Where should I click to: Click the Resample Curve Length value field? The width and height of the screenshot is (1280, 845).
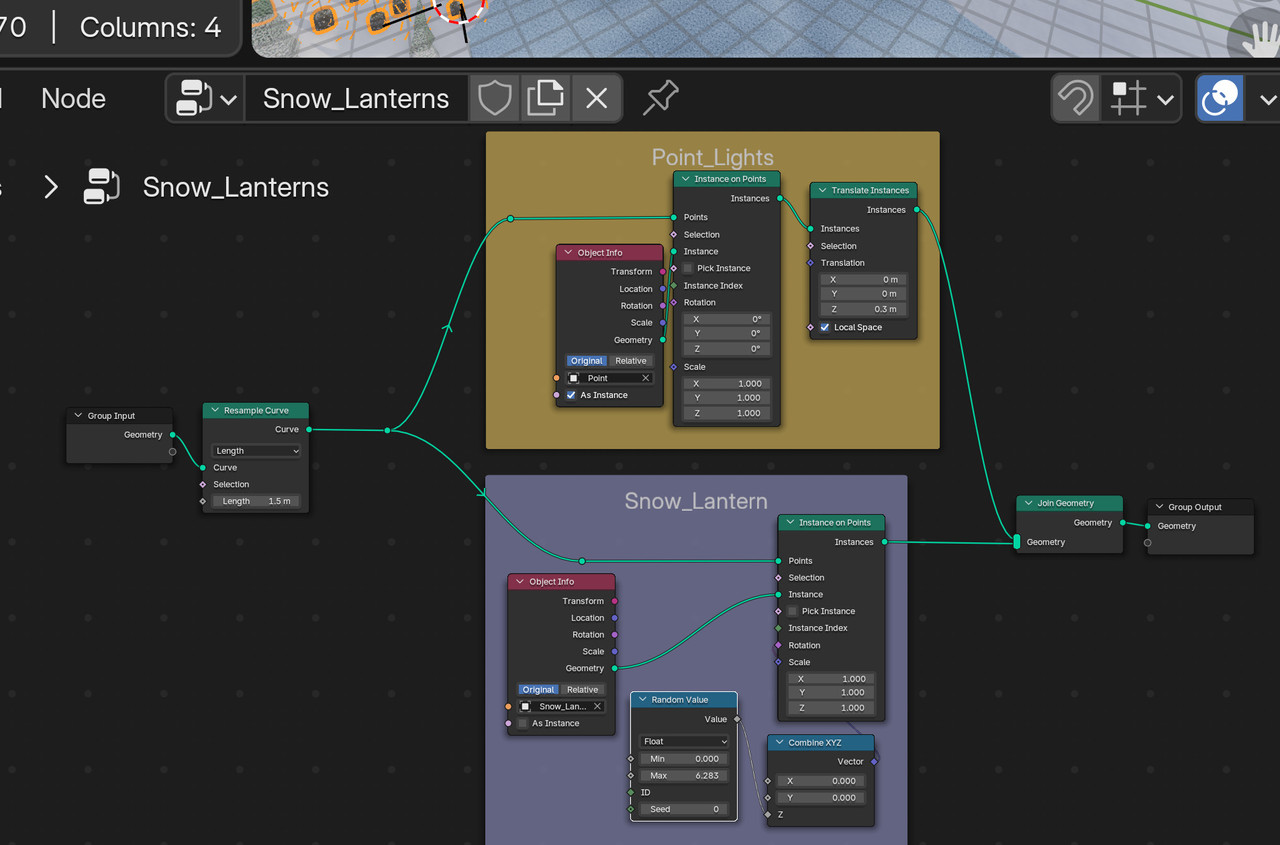tap(256, 501)
